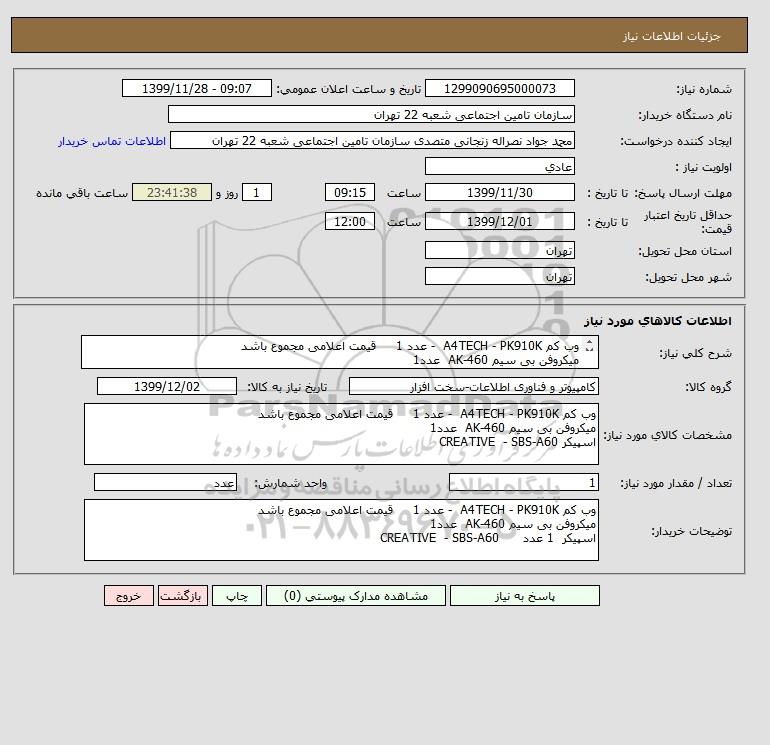Open مشاهده مدارک پیوستی (0) button
The width and height of the screenshot is (770, 745).
pyautogui.click(x=356, y=596)
